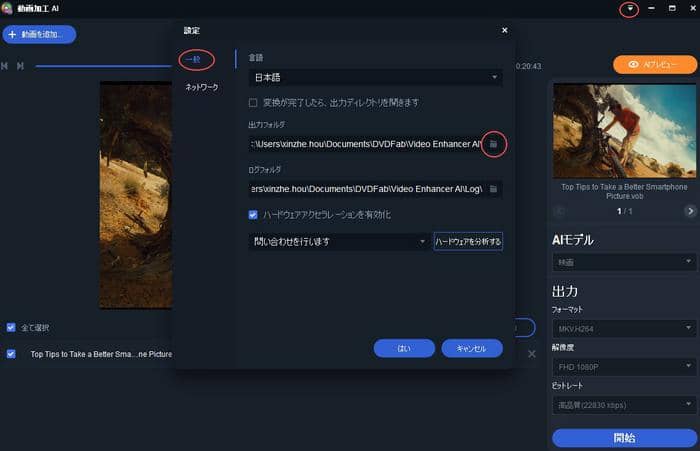Screen dimensions: 700x451
Task: Toggle the select all checkbox
Action: (11, 327)
